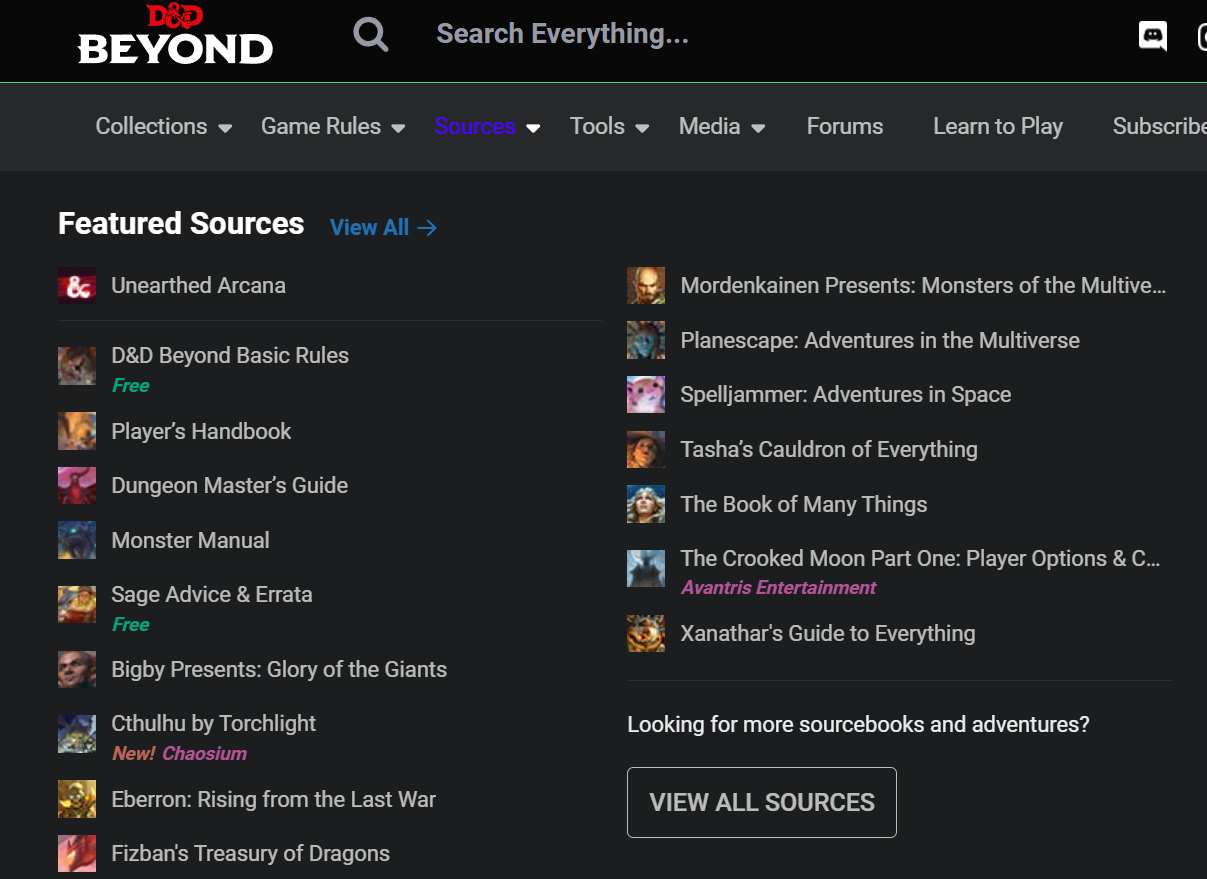Click the Sage Advice & Errata icon
The height and width of the screenshot is (879, 1207).
point(77,605)
